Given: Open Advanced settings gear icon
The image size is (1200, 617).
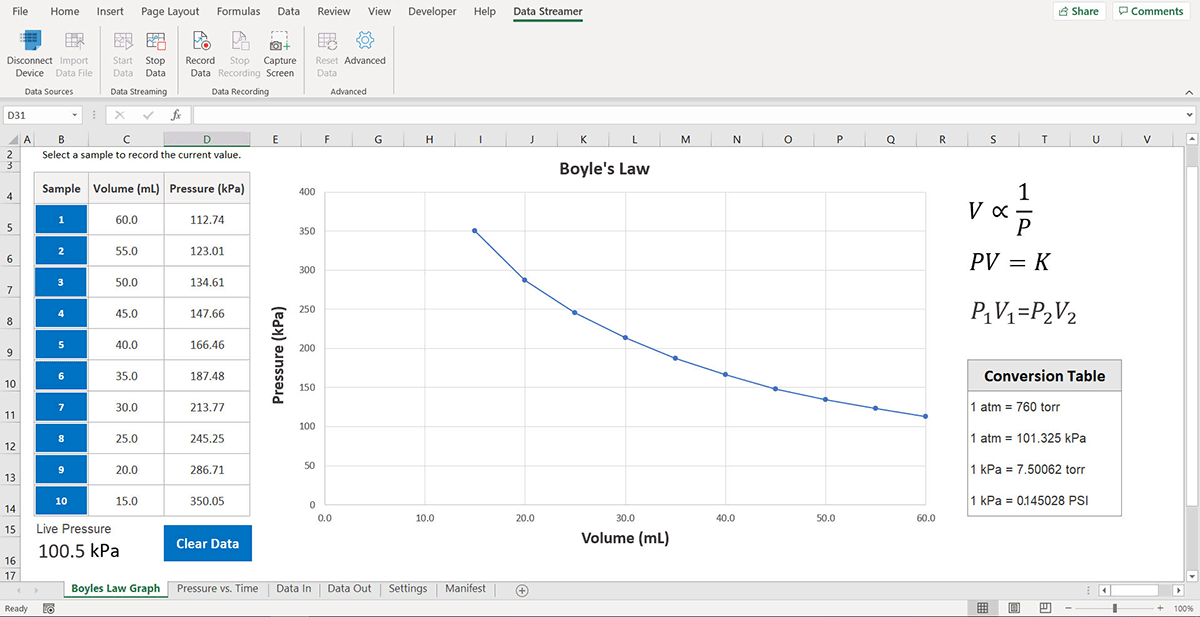Looking at the screenshot, I should click(x=365, y=40).
